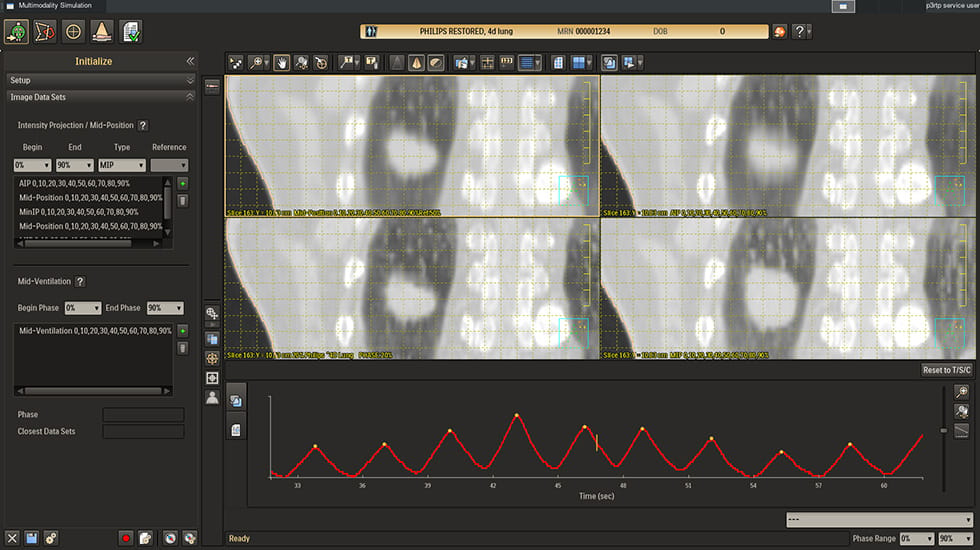This screenshot has height=550, width=980.
Task: Select first Mid-Position data set row
Action: (89, 198)
